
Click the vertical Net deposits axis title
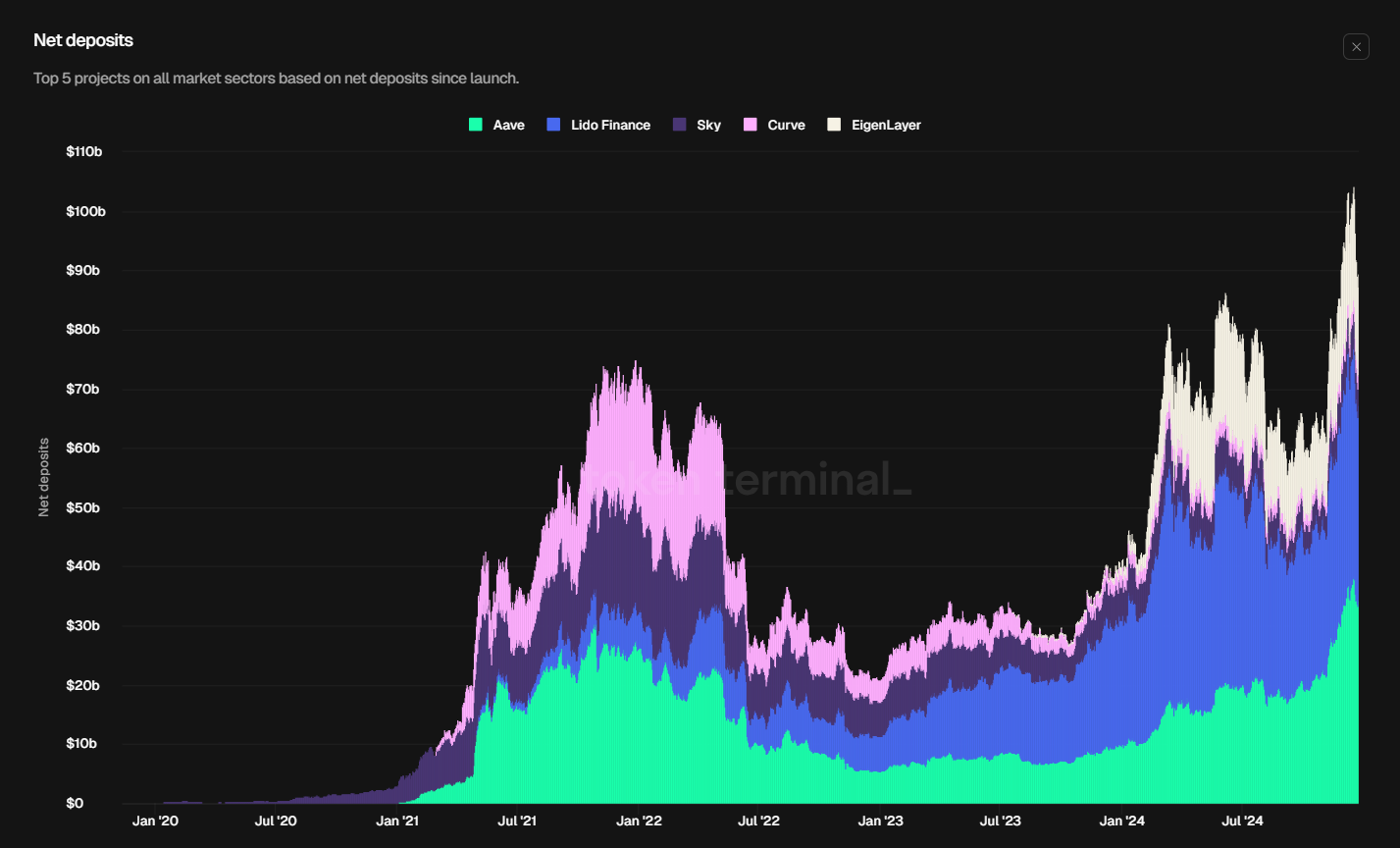(43, 477)
